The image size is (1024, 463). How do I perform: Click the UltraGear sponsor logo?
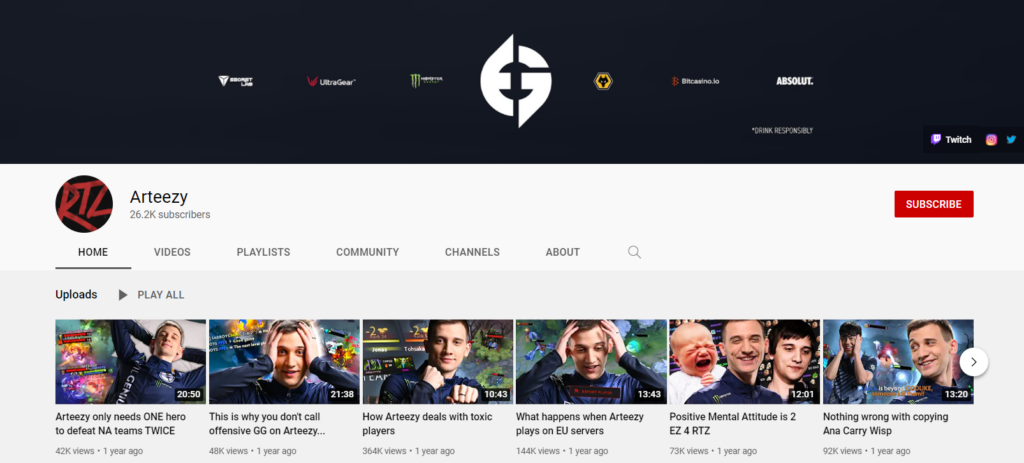[x=331, y=82]
